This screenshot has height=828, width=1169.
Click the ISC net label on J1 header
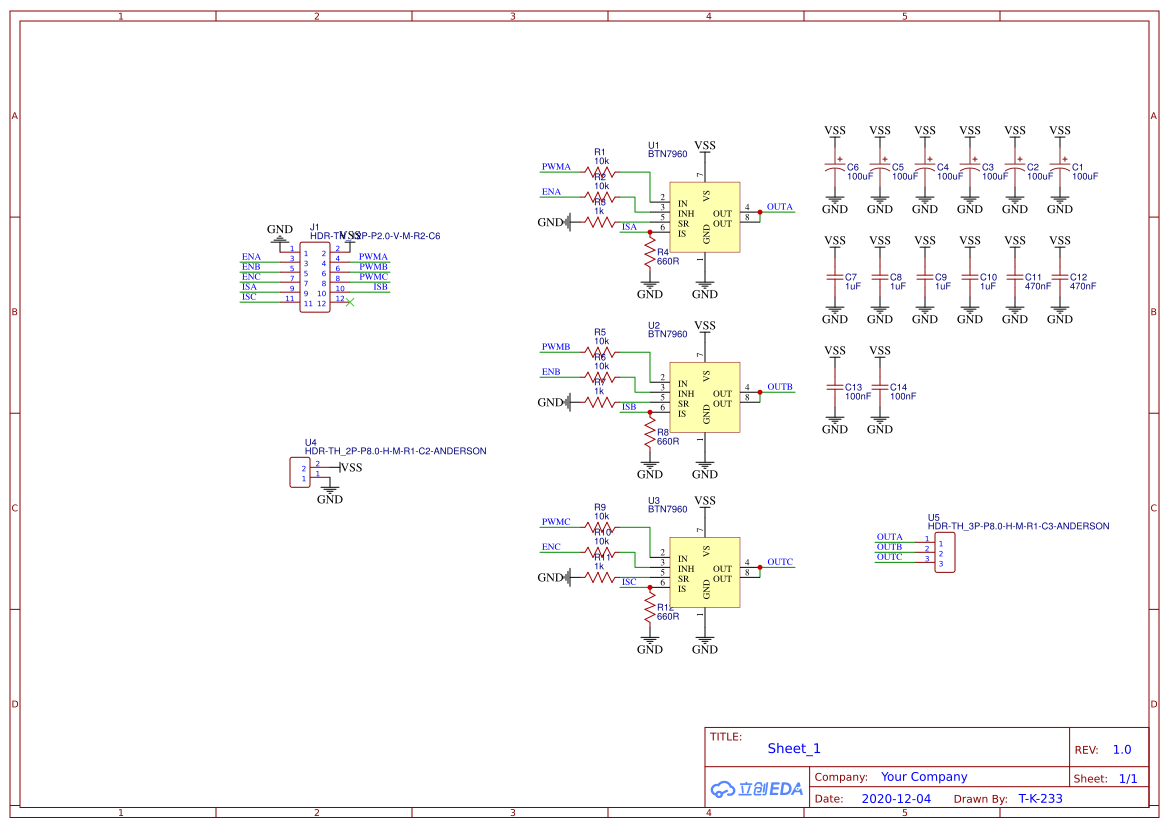point(249,297)
